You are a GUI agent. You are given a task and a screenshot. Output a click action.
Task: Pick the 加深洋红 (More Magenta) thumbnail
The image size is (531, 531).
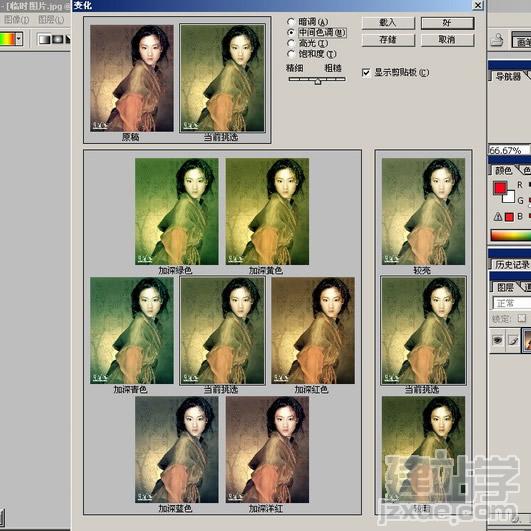click(267, 449)
